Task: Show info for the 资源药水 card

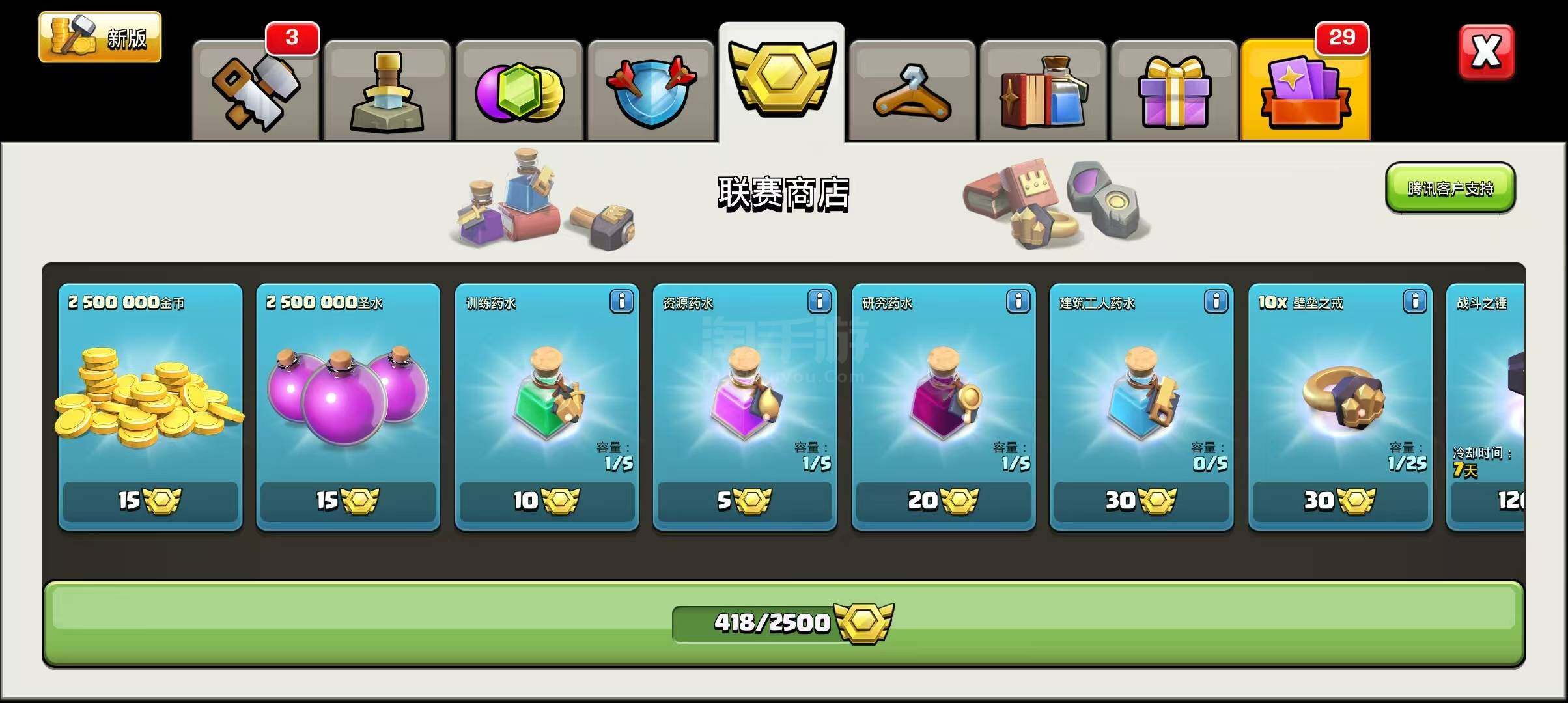Action: (x=819, y=301)
